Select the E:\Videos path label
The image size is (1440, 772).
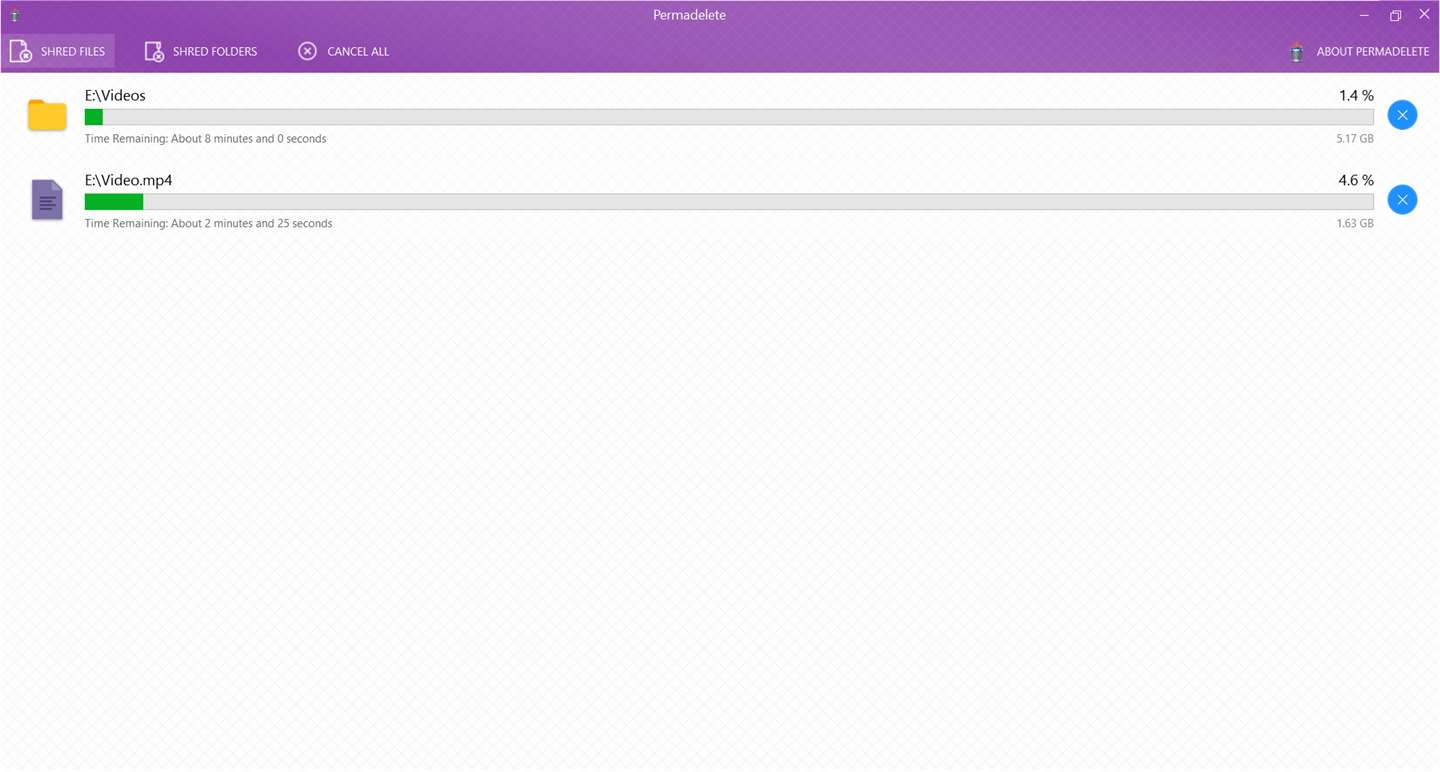tap(115, 96)
